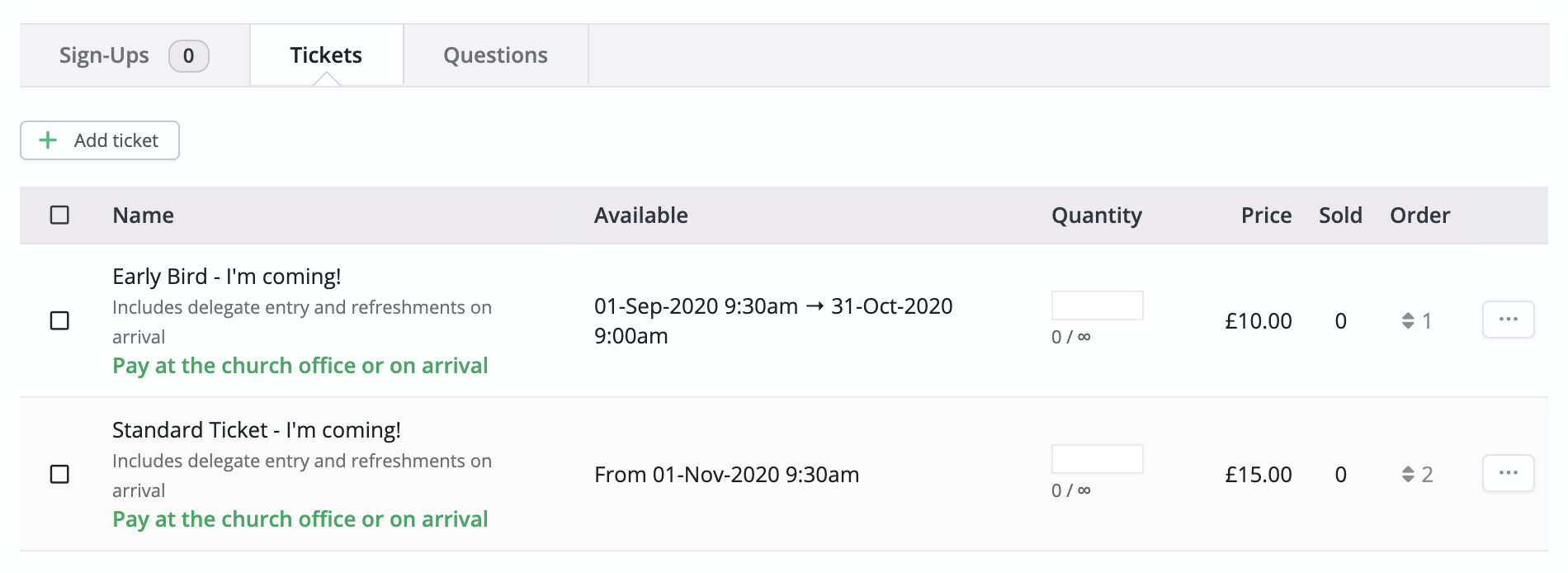Click the green plus icon for Add ticket

(49, 140)
